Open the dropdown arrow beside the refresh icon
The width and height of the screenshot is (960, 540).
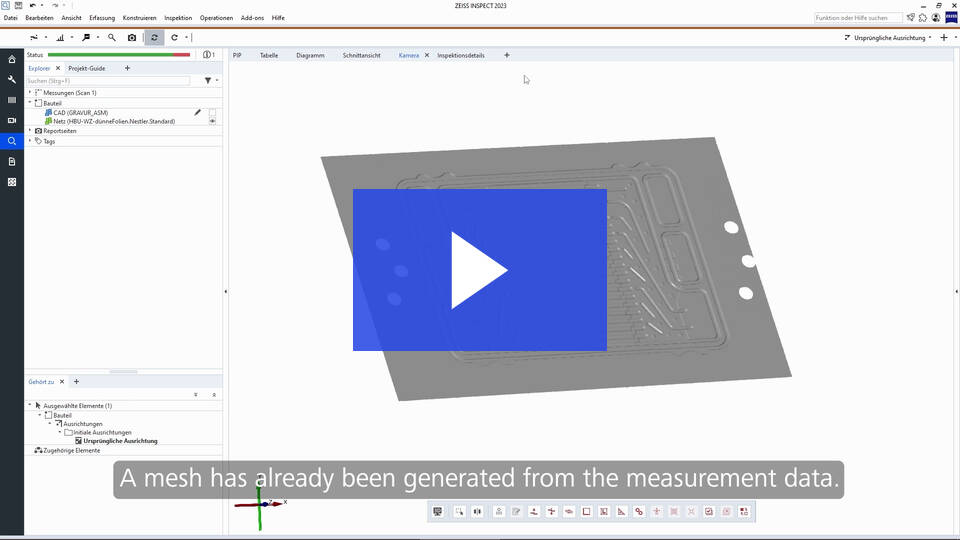point(186,37)
